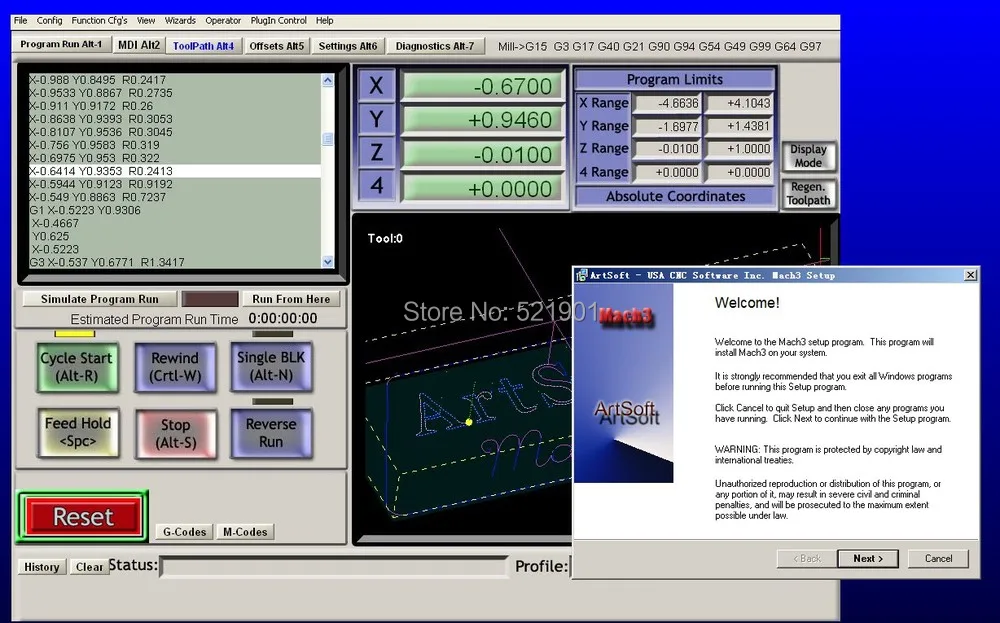Switch to ToolPath Alt4 tab

pyautogui.click(x=203, y=46)
